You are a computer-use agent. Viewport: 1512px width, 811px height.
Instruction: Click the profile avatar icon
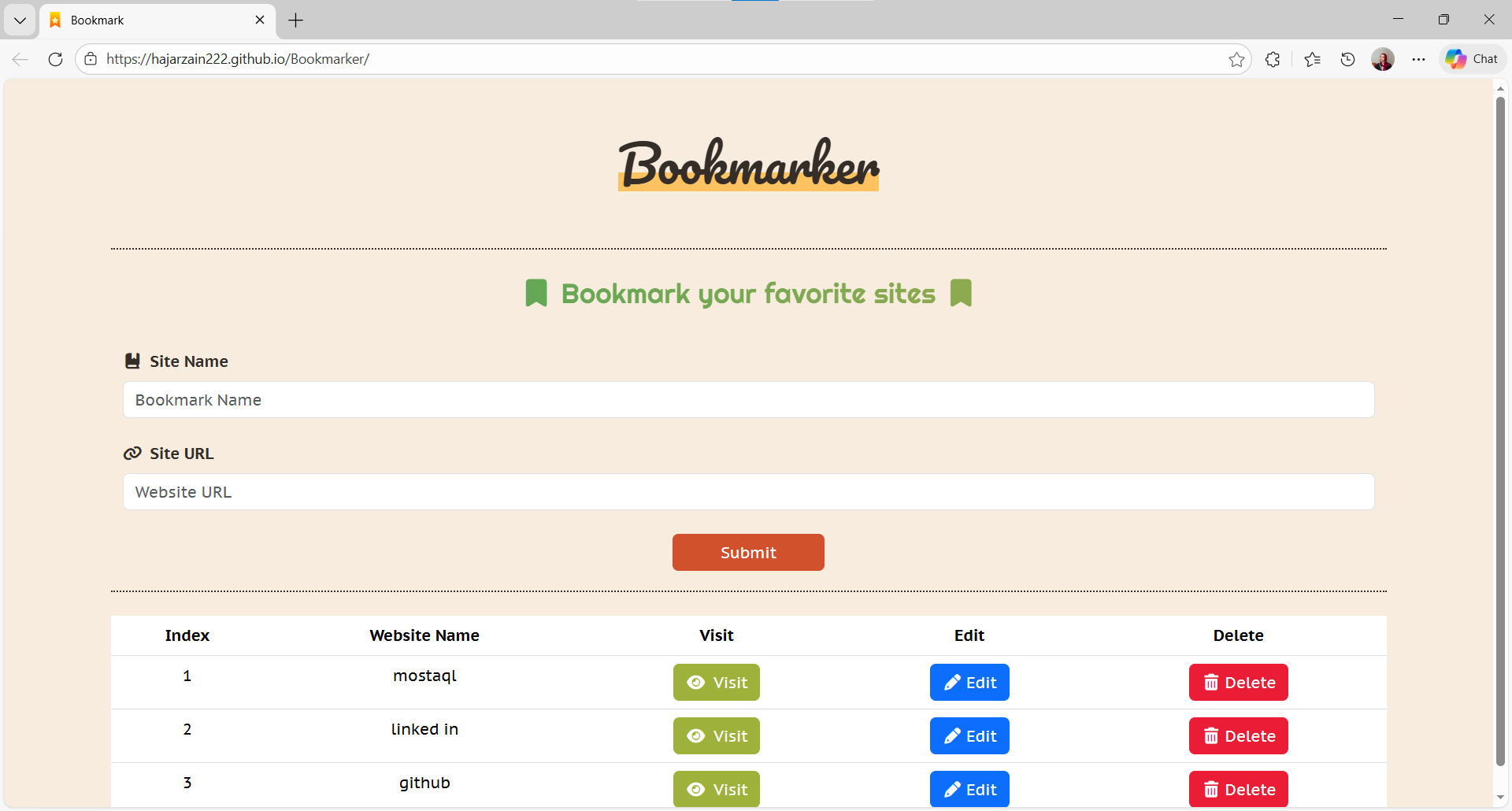(x=1383, y=58)
